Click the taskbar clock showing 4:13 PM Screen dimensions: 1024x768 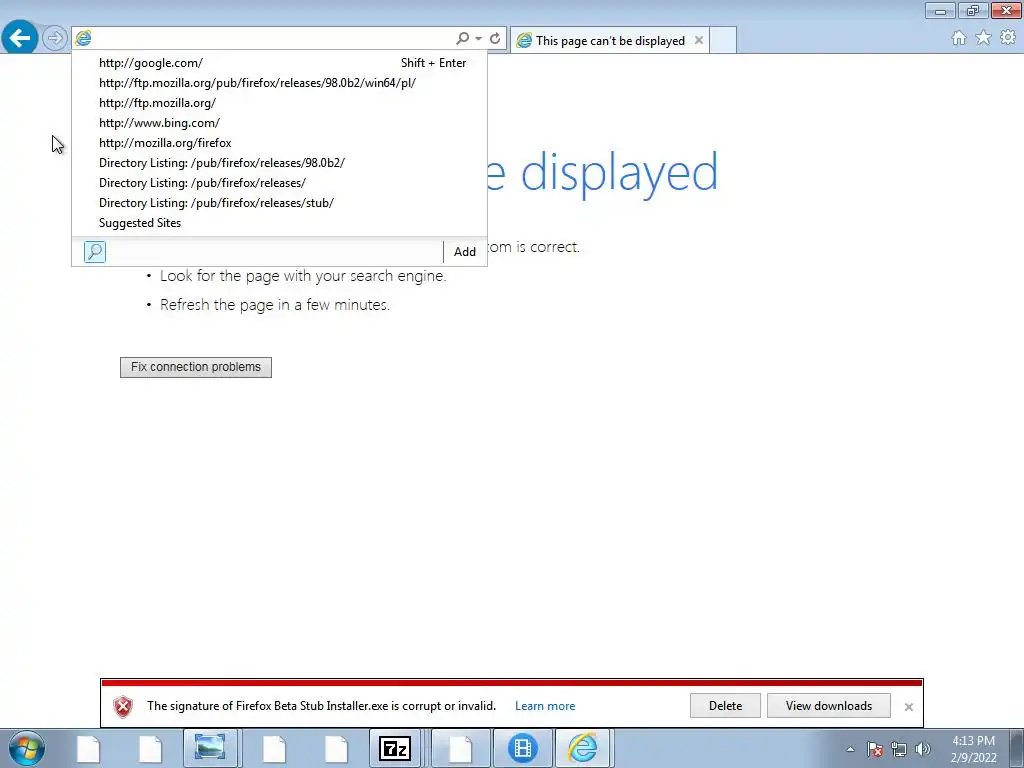point(973,749)
